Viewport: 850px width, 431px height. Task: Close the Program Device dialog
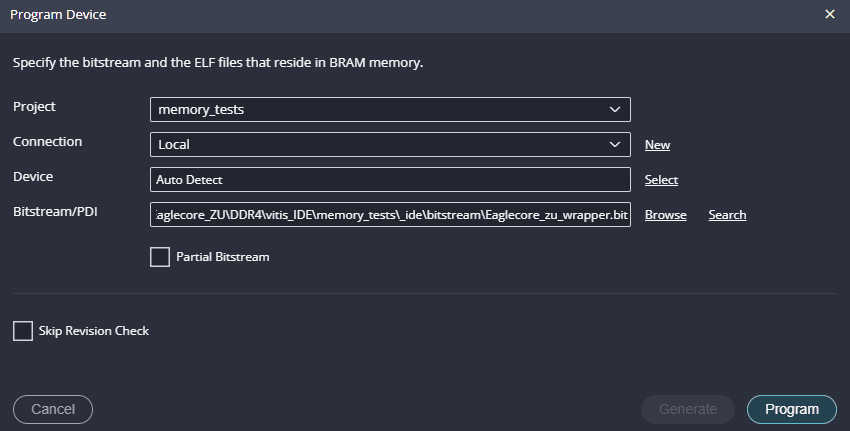(x=829, y=15)
